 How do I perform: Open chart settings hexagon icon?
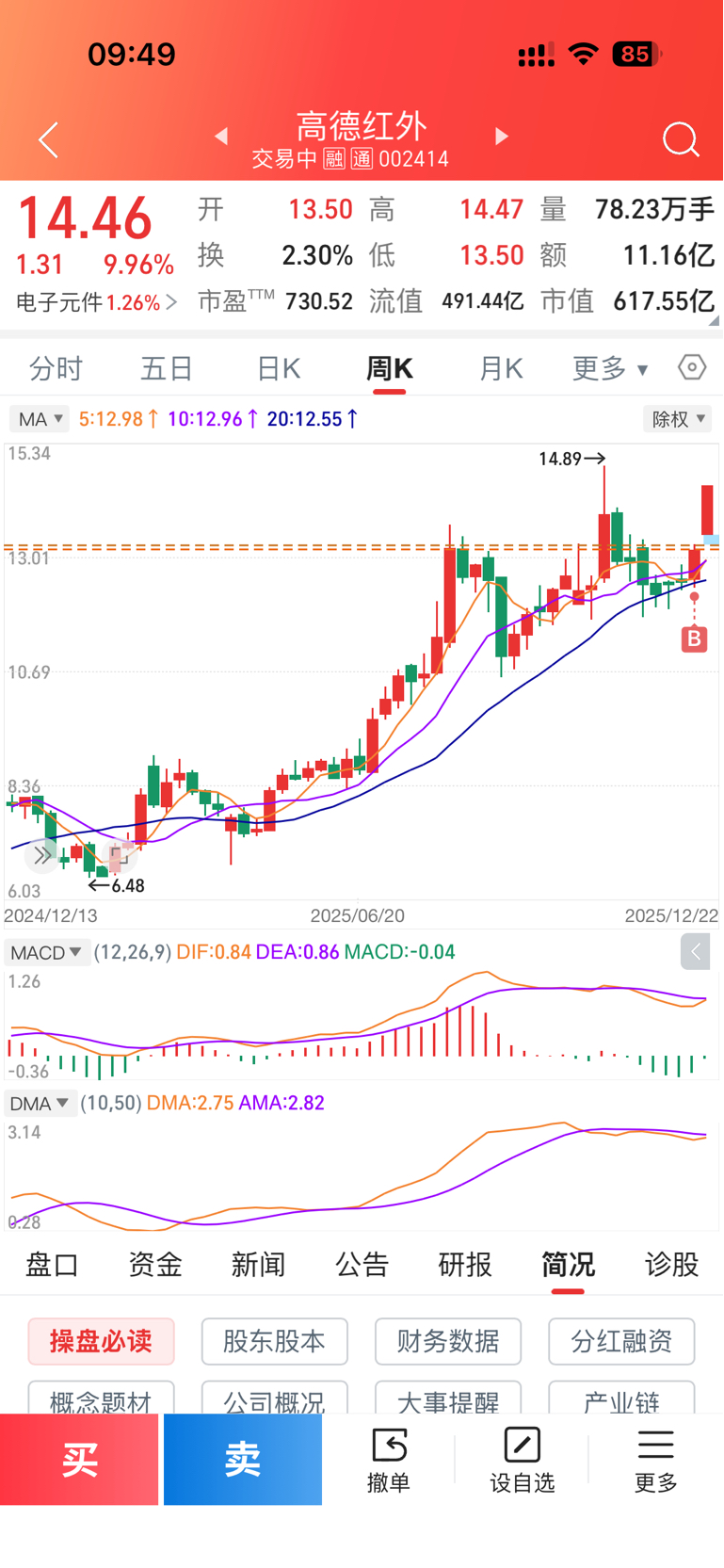pyautogui.click(x=692, y=367)
